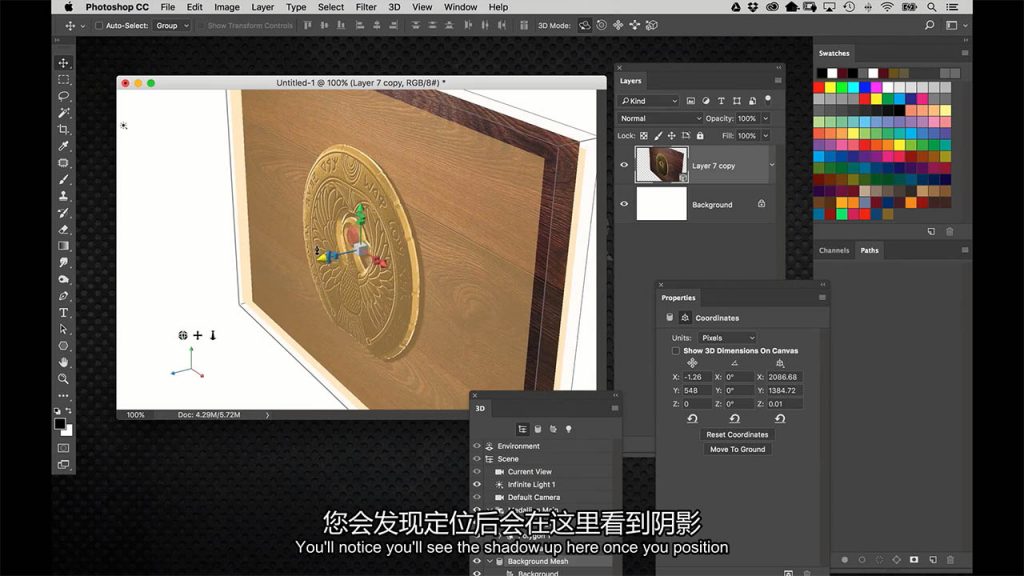Click the Layer 7 copy layer thumbnail
The image size is (1024, 576).
tap(662, 164)
